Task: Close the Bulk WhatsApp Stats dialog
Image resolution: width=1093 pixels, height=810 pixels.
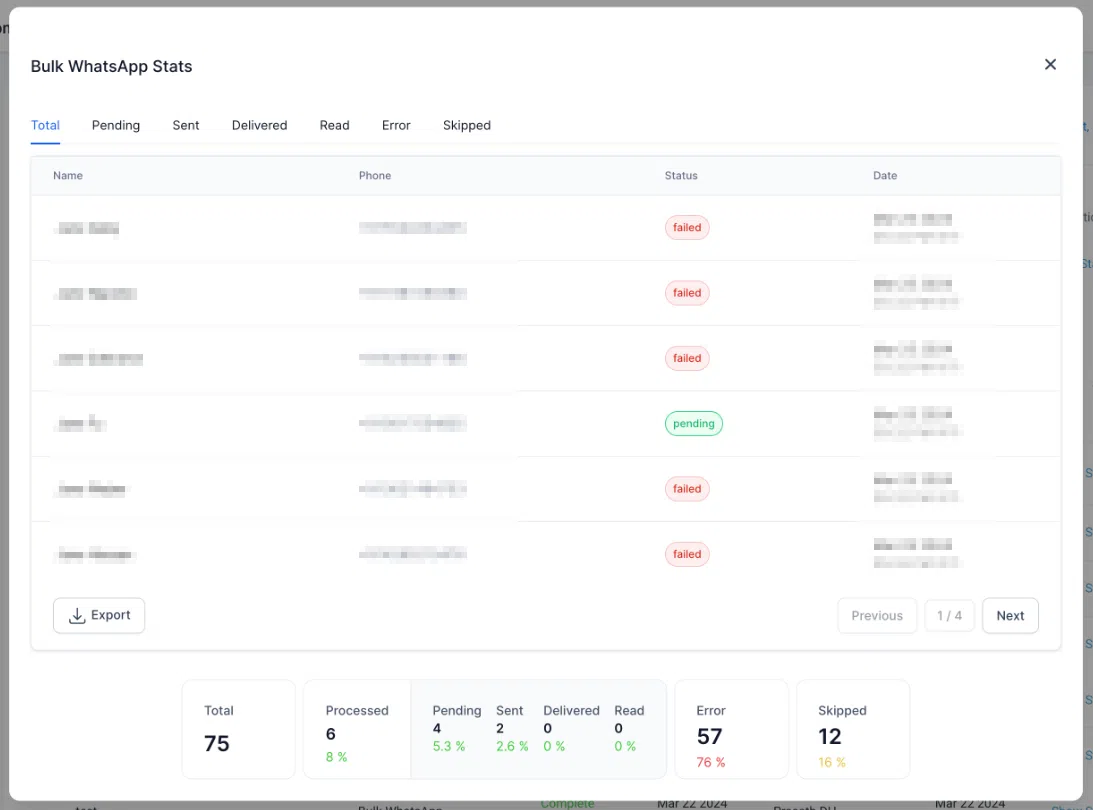Action: 1050,65
